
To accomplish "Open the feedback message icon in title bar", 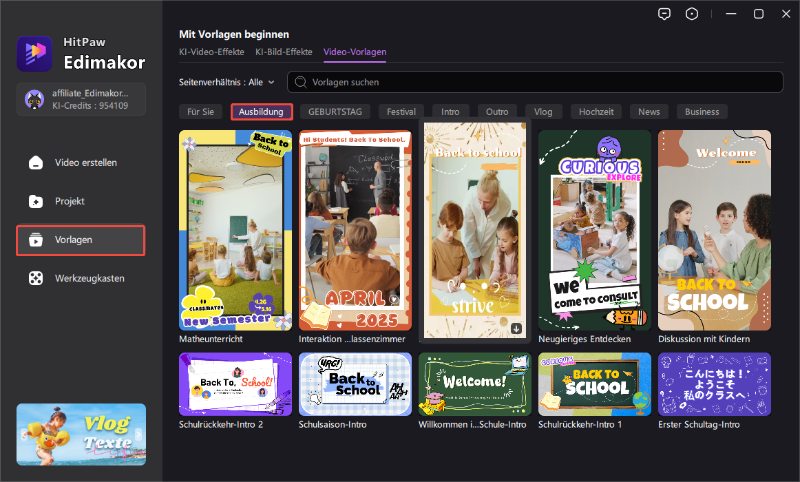I will [x=664, y=14].
